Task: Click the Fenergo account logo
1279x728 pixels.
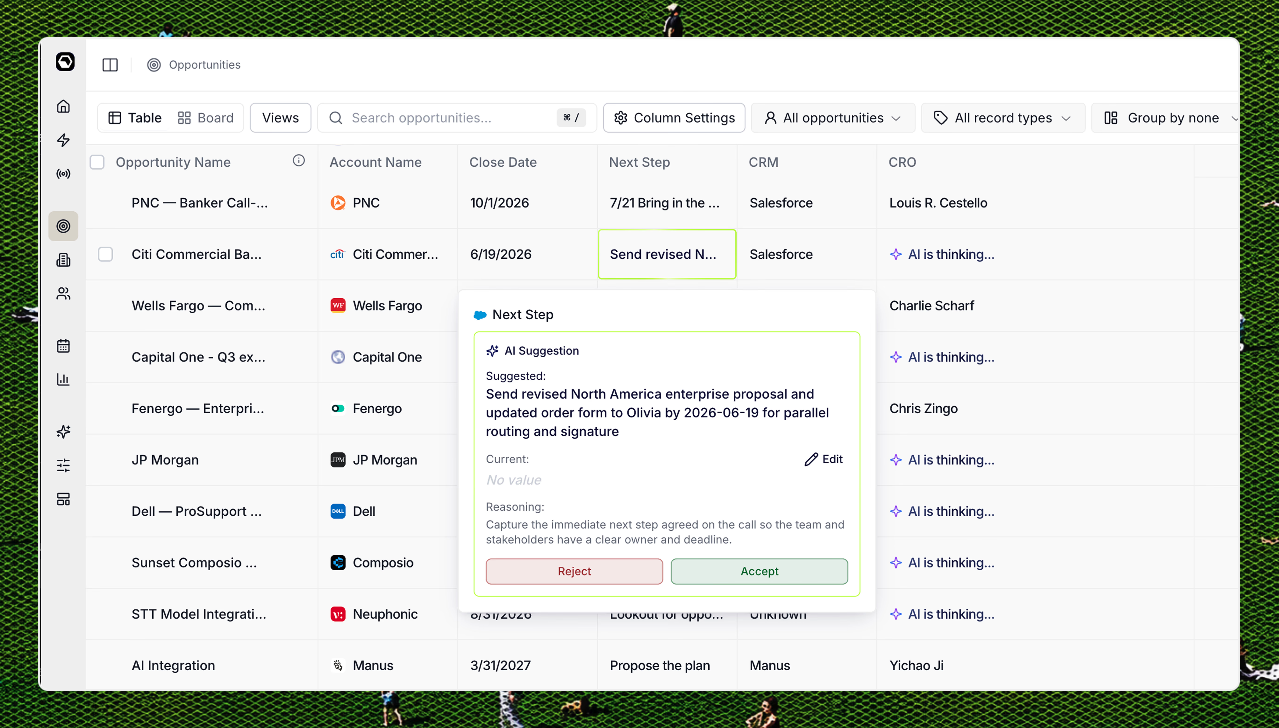Action: tap(338, 409)
